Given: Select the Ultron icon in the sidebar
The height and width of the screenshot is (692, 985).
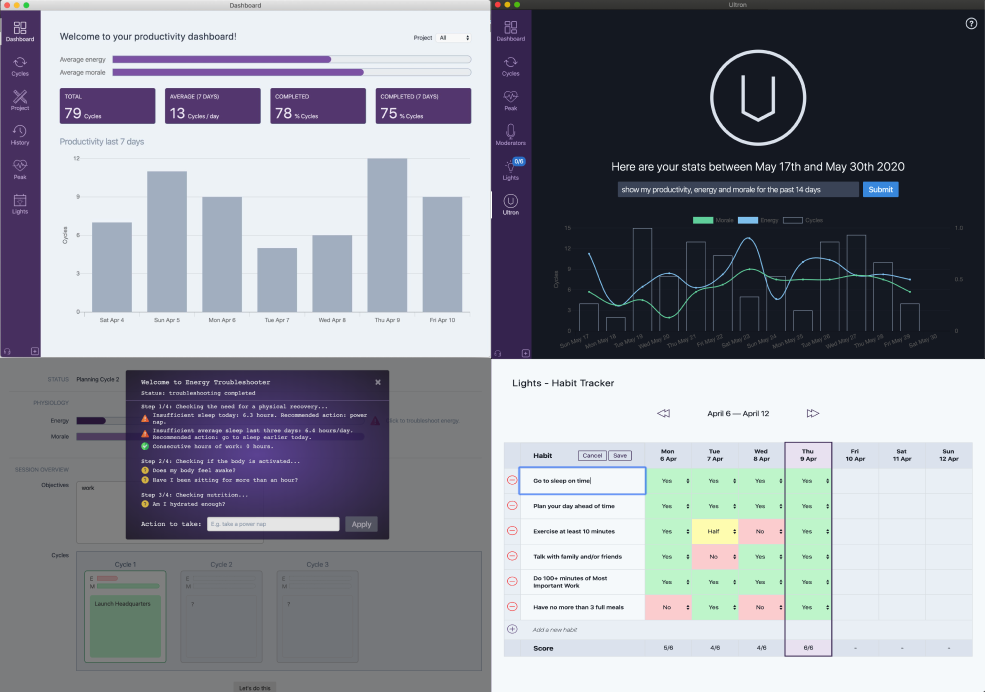Looking at the screenshot, I should pos(511,204).
